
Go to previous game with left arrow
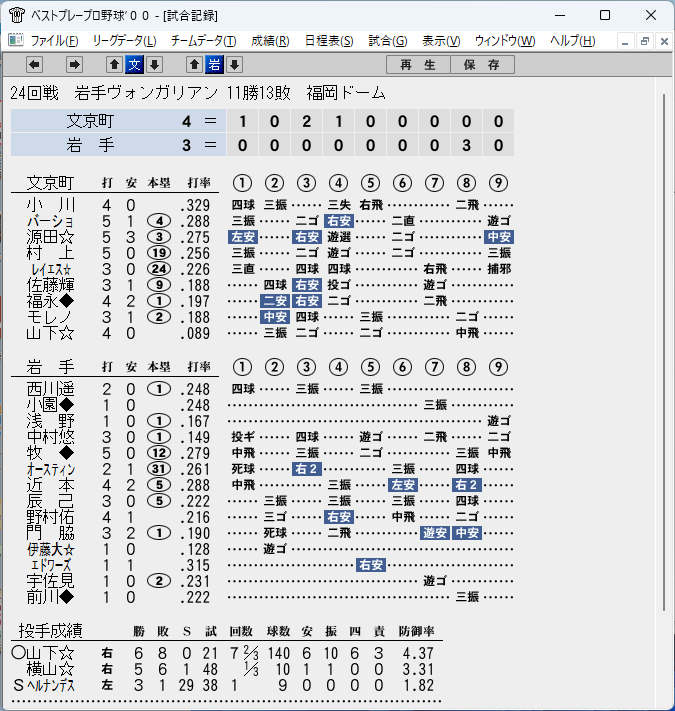[x=34, y=65]
